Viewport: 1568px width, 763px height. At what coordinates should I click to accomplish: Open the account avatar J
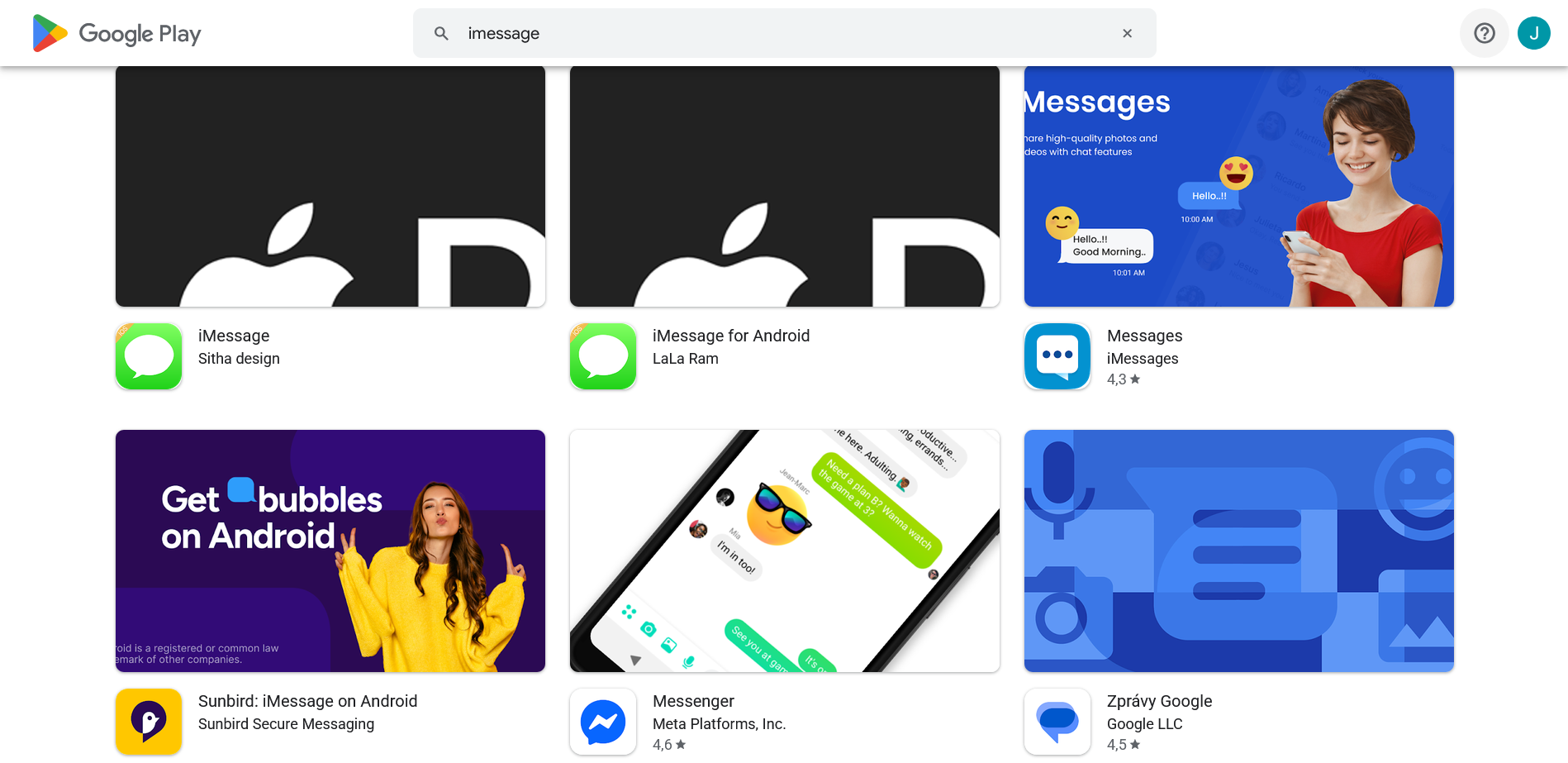tap(1534, 33)
